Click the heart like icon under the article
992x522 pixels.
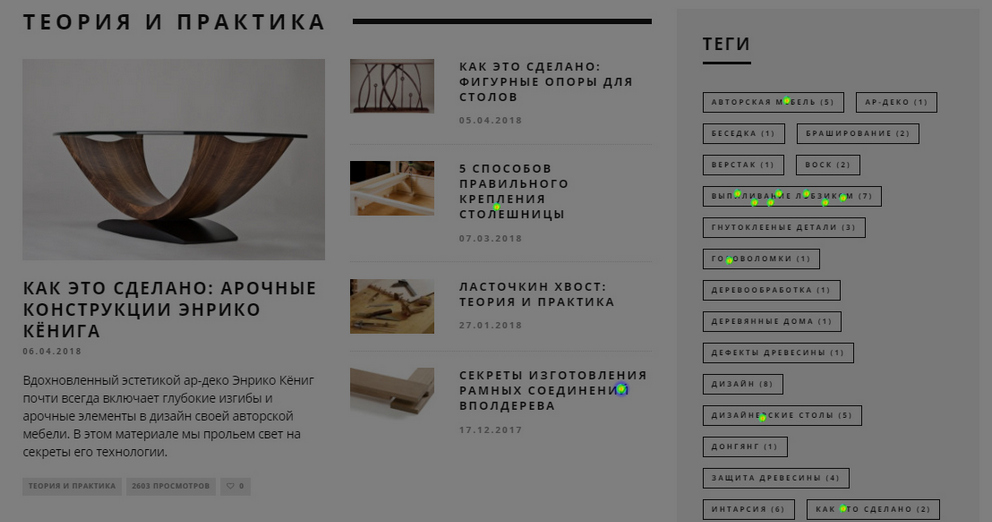(x=230, y=486)
